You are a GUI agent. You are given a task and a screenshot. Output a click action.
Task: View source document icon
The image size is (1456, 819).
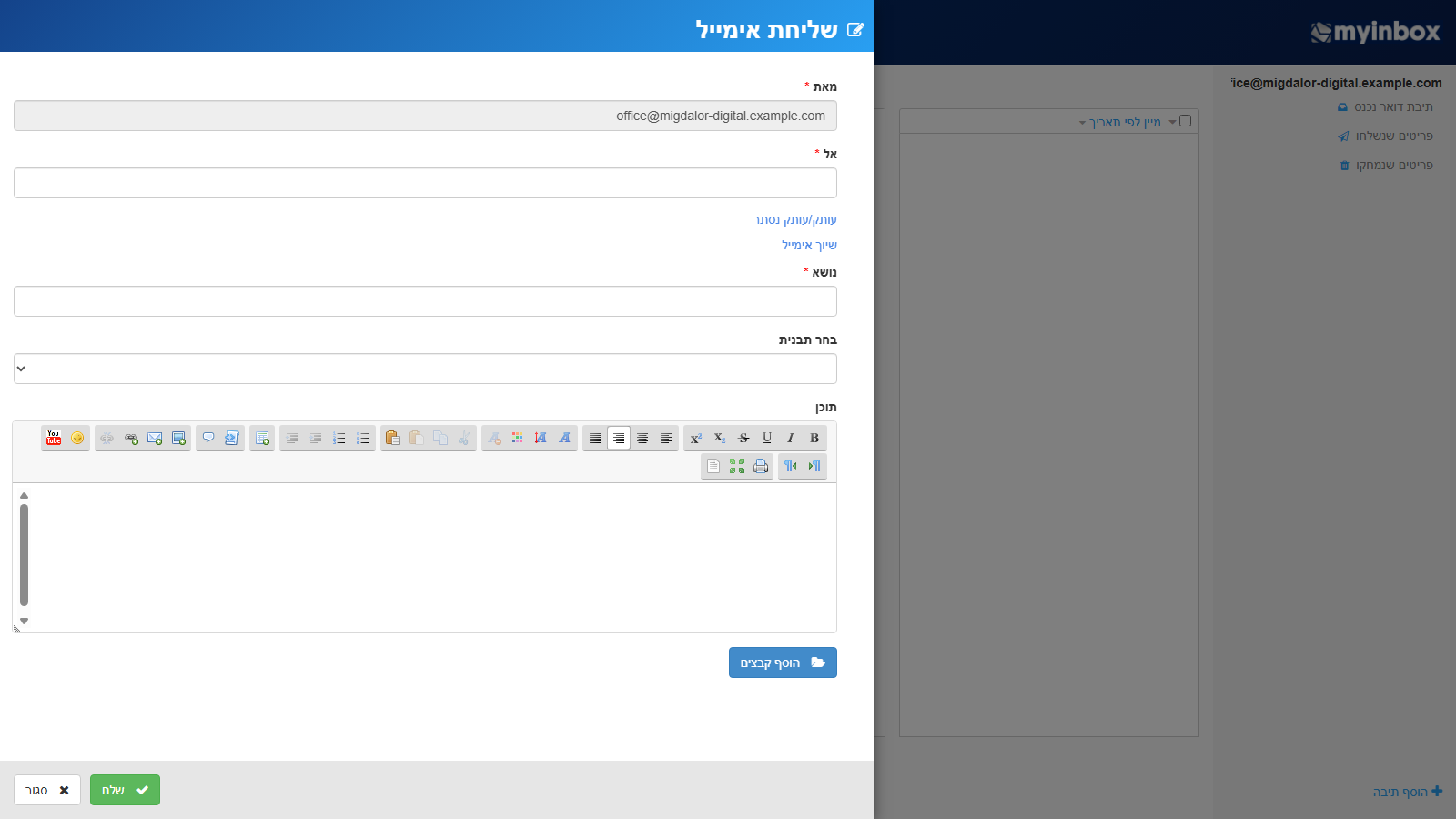tap(713, 466)
